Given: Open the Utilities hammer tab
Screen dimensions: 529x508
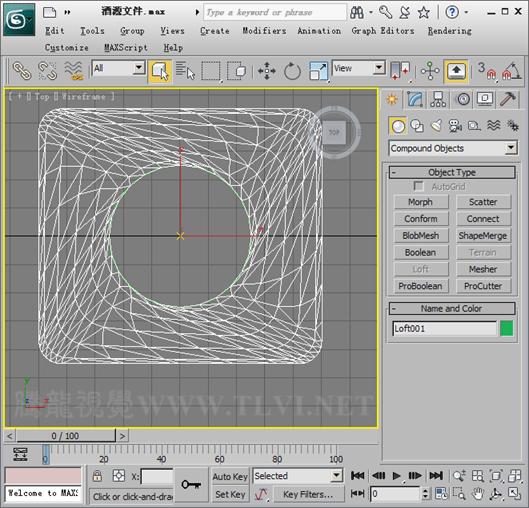Looking at the screenshot, I should tap(507, 99).
